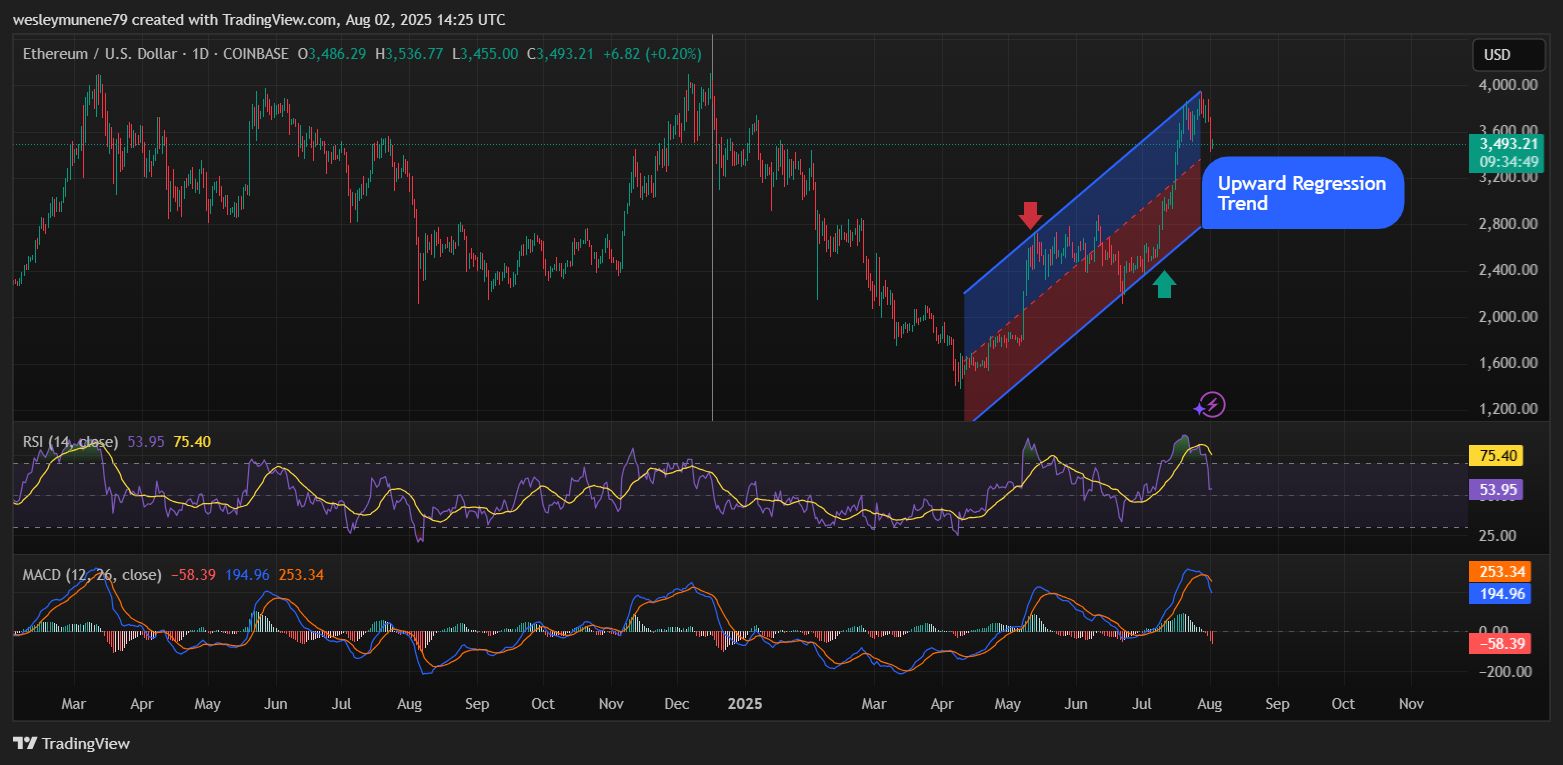Click the 1,600.00 price axis label
Image resolution: width=1563 pixels, height=765 pixels.
1509,363
